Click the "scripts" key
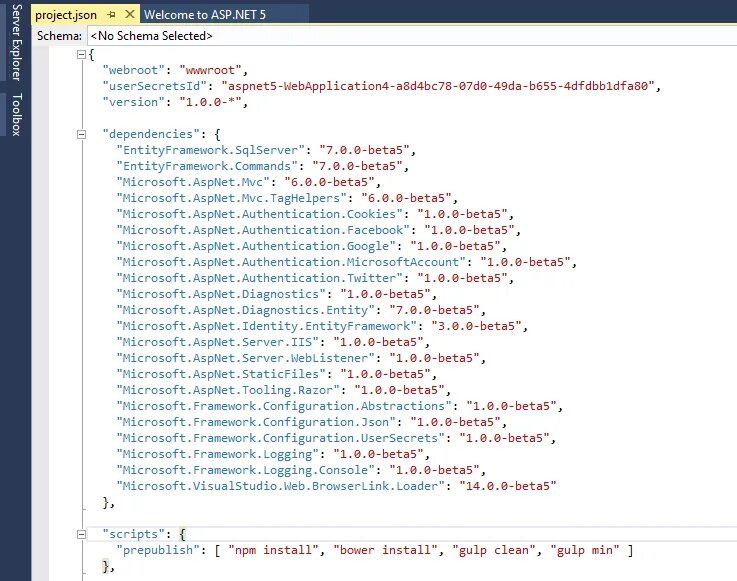Image resolution: width=737 pixels, height=581 pixels. point(133,534)
